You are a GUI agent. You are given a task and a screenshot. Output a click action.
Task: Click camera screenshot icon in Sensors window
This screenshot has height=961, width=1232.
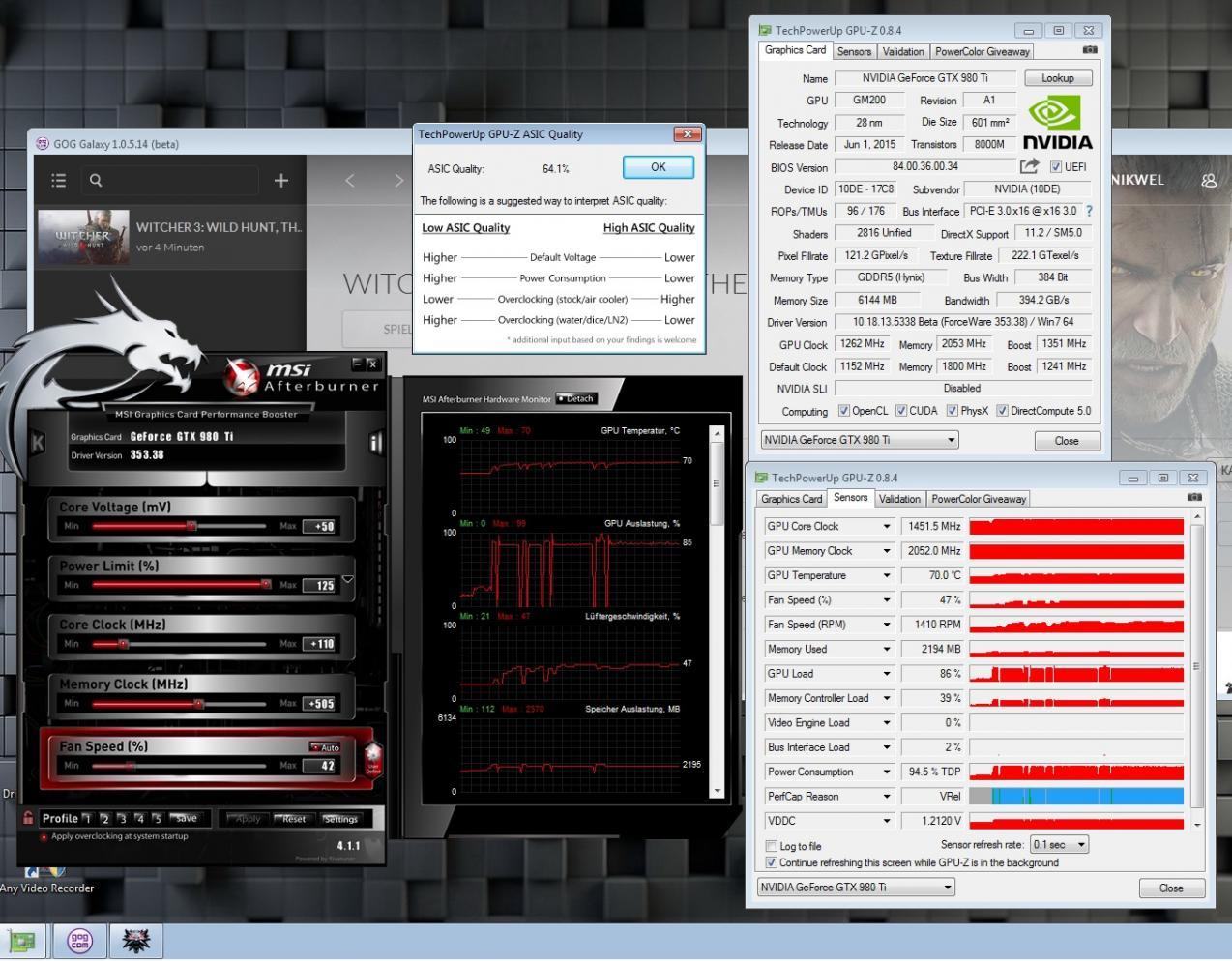click(1194, 497)
